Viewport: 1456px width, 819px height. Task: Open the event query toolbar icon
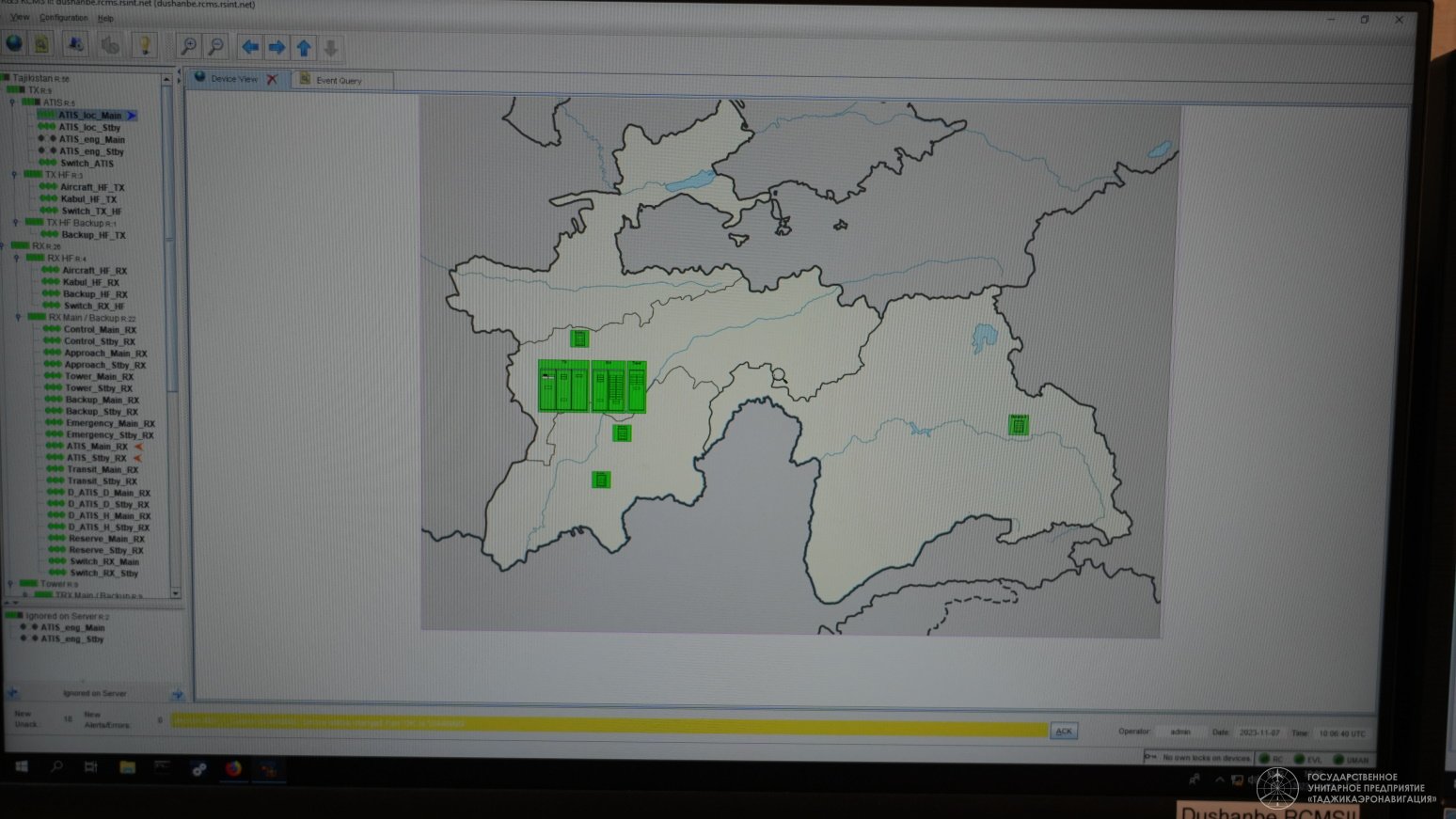coord(41,43)
